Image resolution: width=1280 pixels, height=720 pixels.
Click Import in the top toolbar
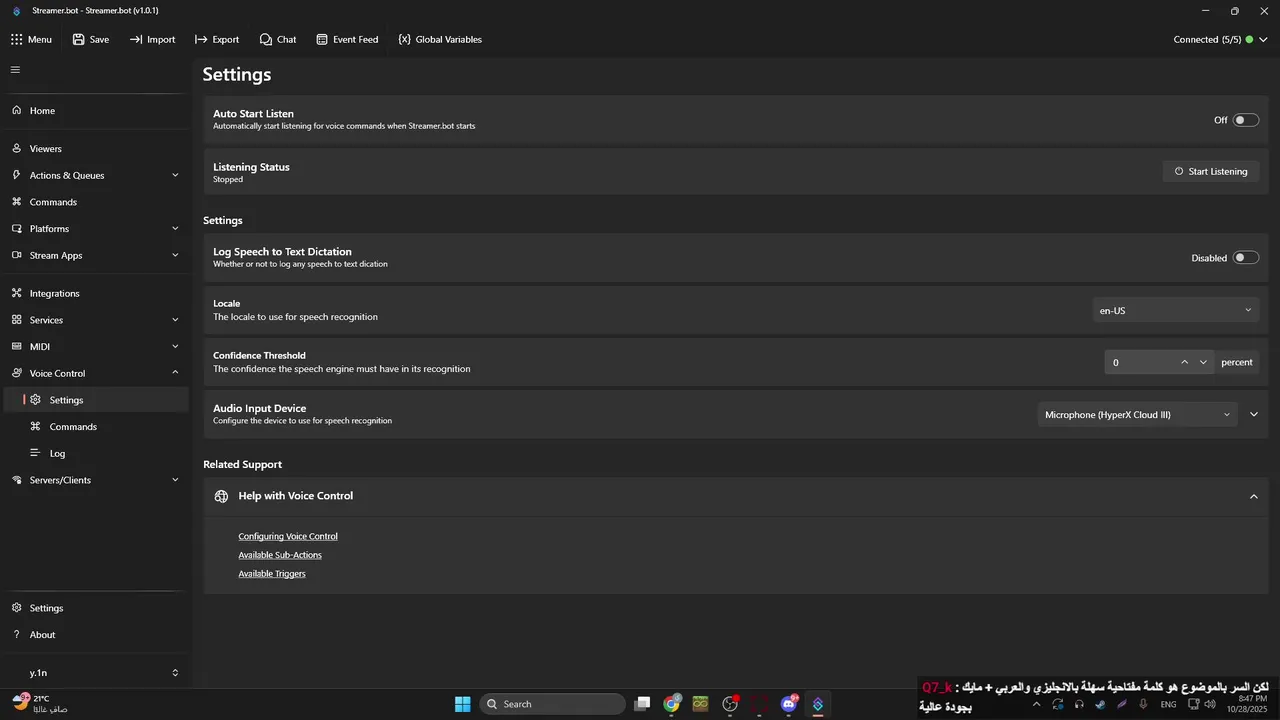tap(152, 40)
